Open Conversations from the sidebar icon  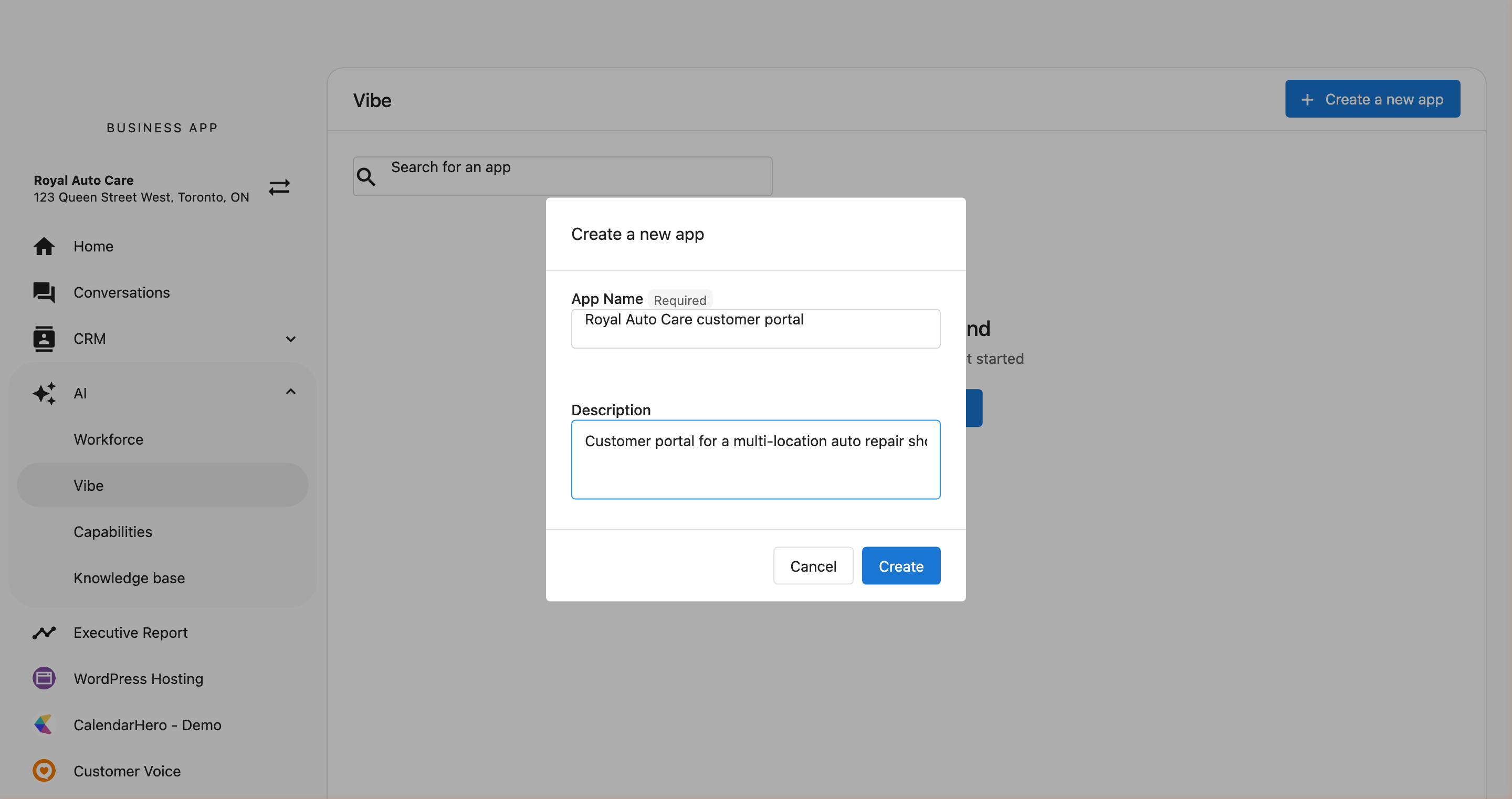44,292
